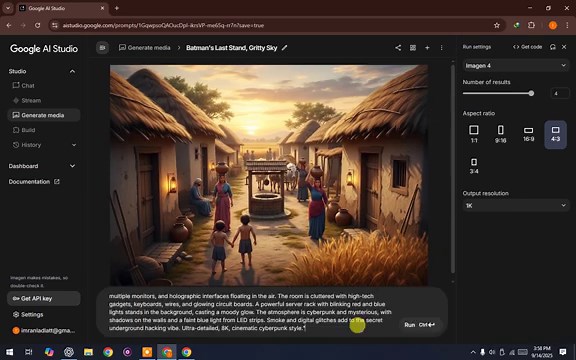Screen dimensions: 576x360
Task: Open Task View on the taskbar
Action: click(29, 352)
